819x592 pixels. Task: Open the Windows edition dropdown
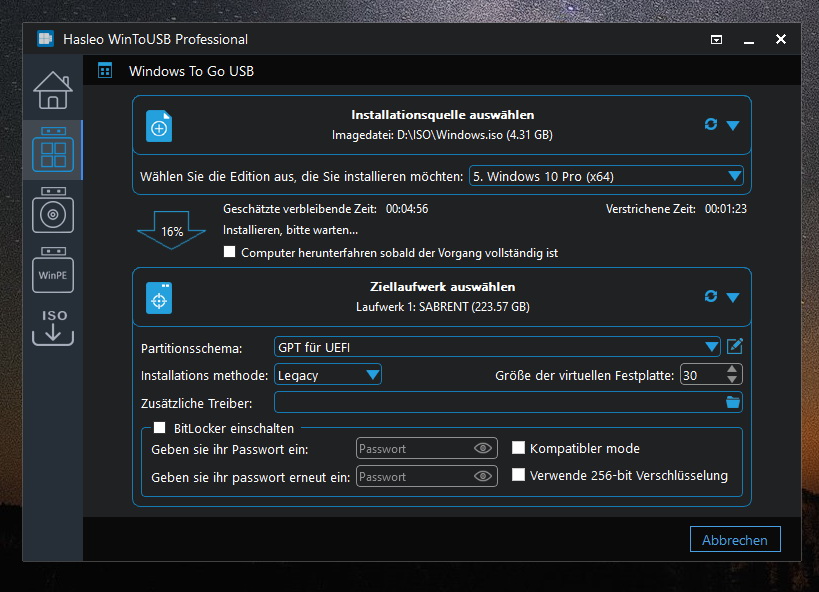pyautogui.click(x=606, y=176)
